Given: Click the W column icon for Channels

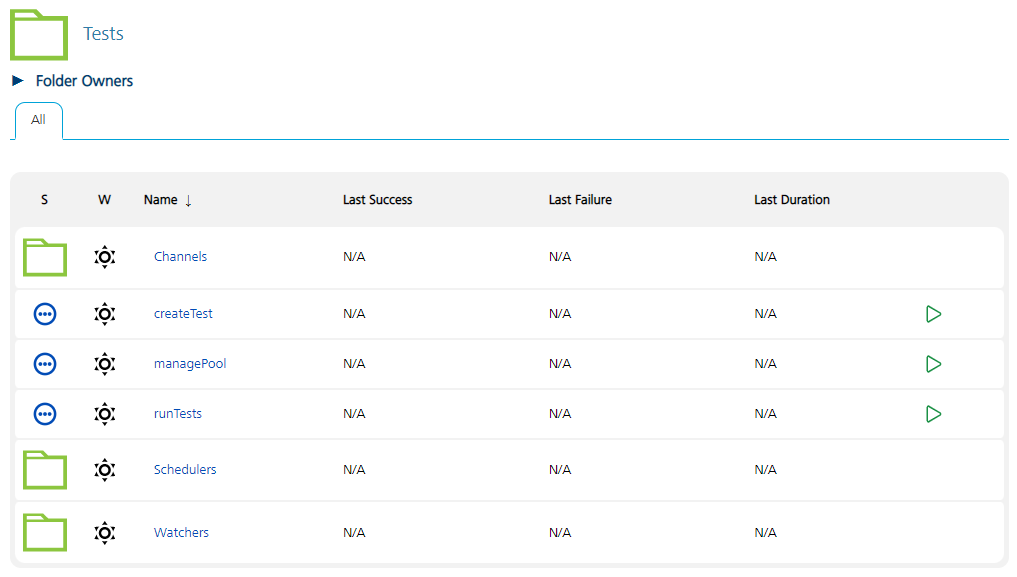Looking at the screenshot, I should (x=104, y=257).
